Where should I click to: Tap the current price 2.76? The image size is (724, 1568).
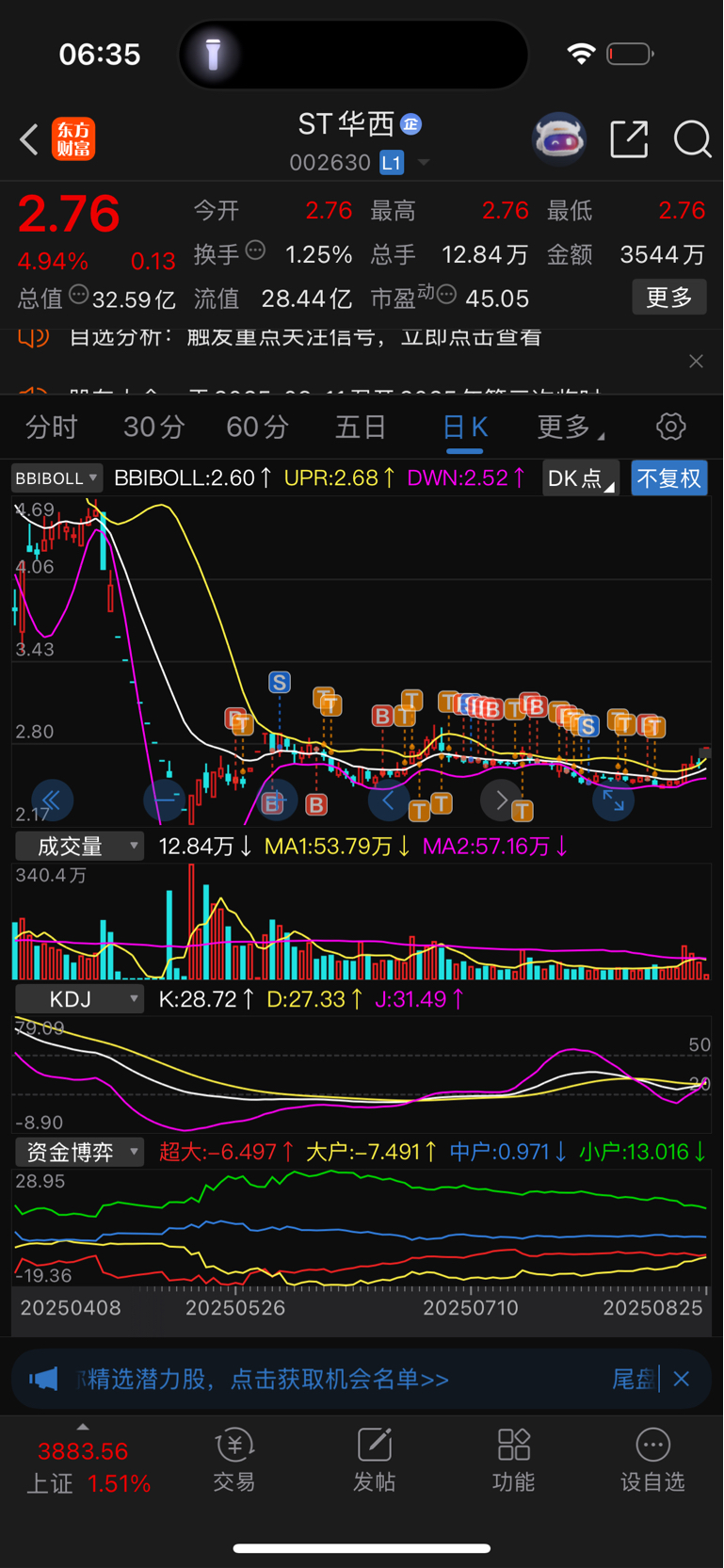point(69,214)
